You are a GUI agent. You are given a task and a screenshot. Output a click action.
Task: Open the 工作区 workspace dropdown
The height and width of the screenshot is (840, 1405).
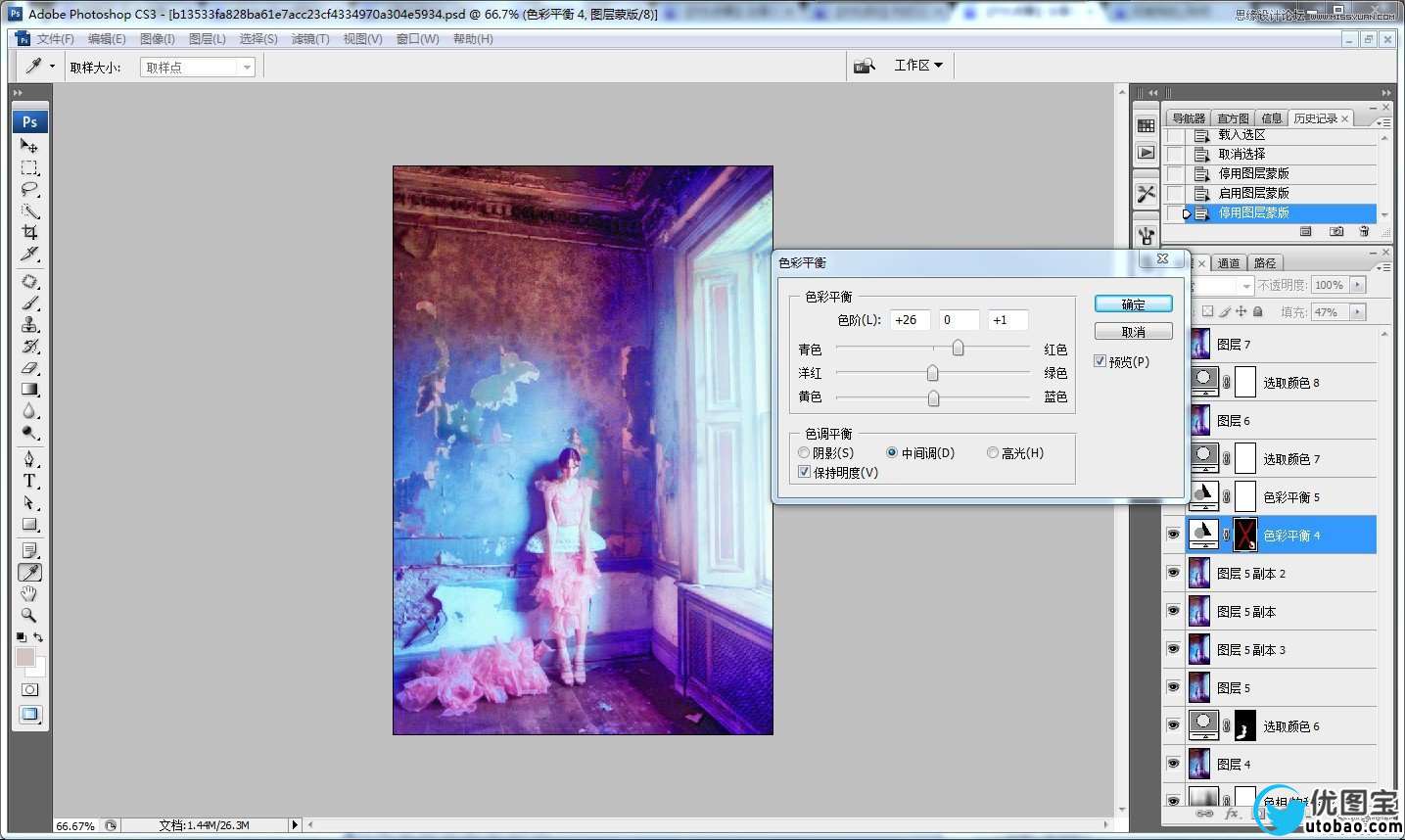click(917, 66)
